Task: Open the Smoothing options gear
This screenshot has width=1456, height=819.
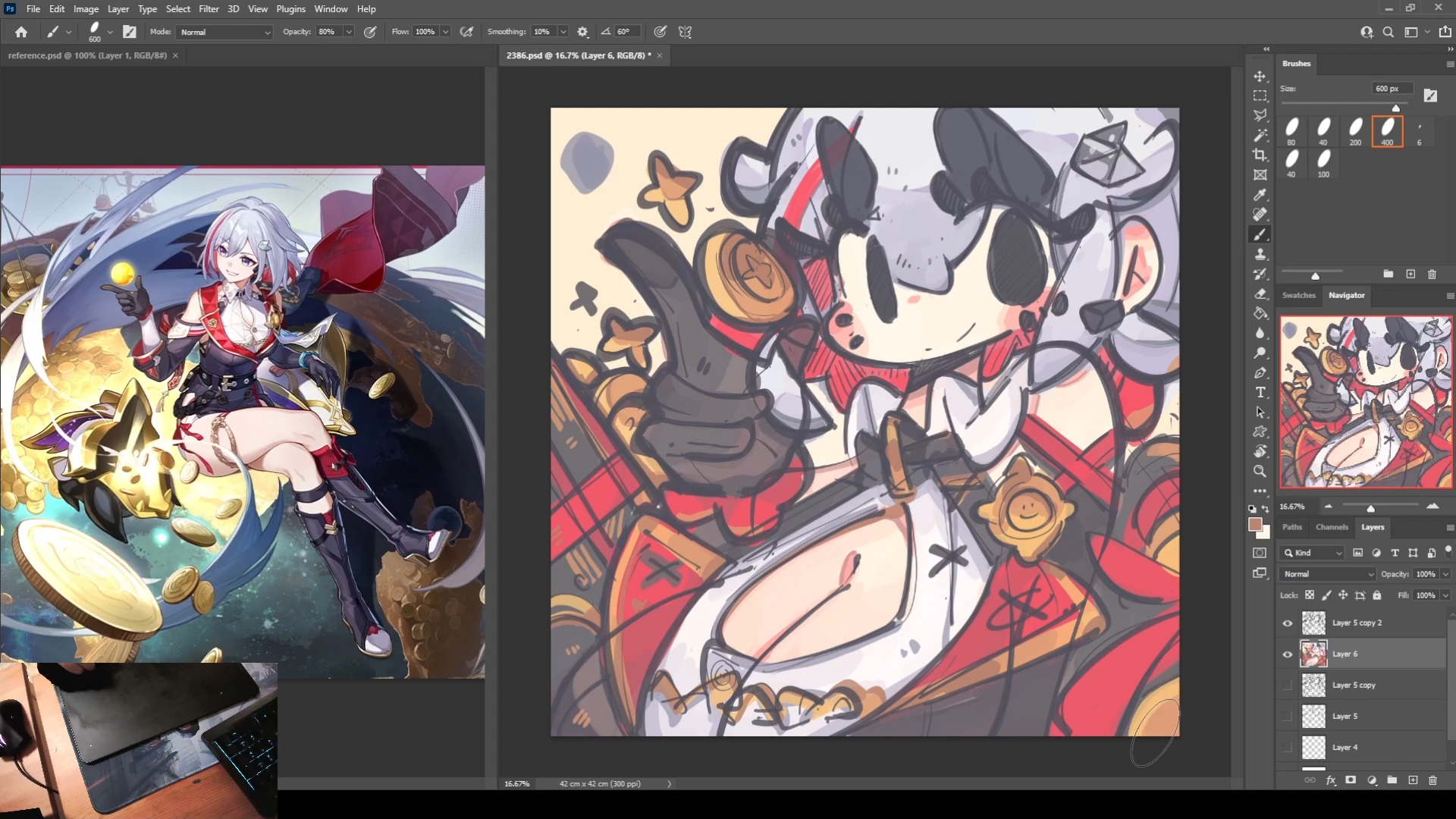Action: (582, 32)
